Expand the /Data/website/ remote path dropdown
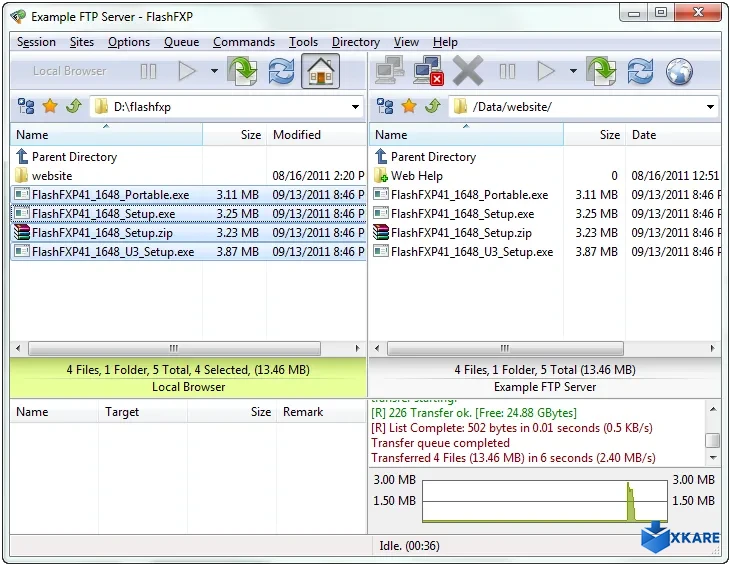This screenshot has width=730, height=565. 710,107
